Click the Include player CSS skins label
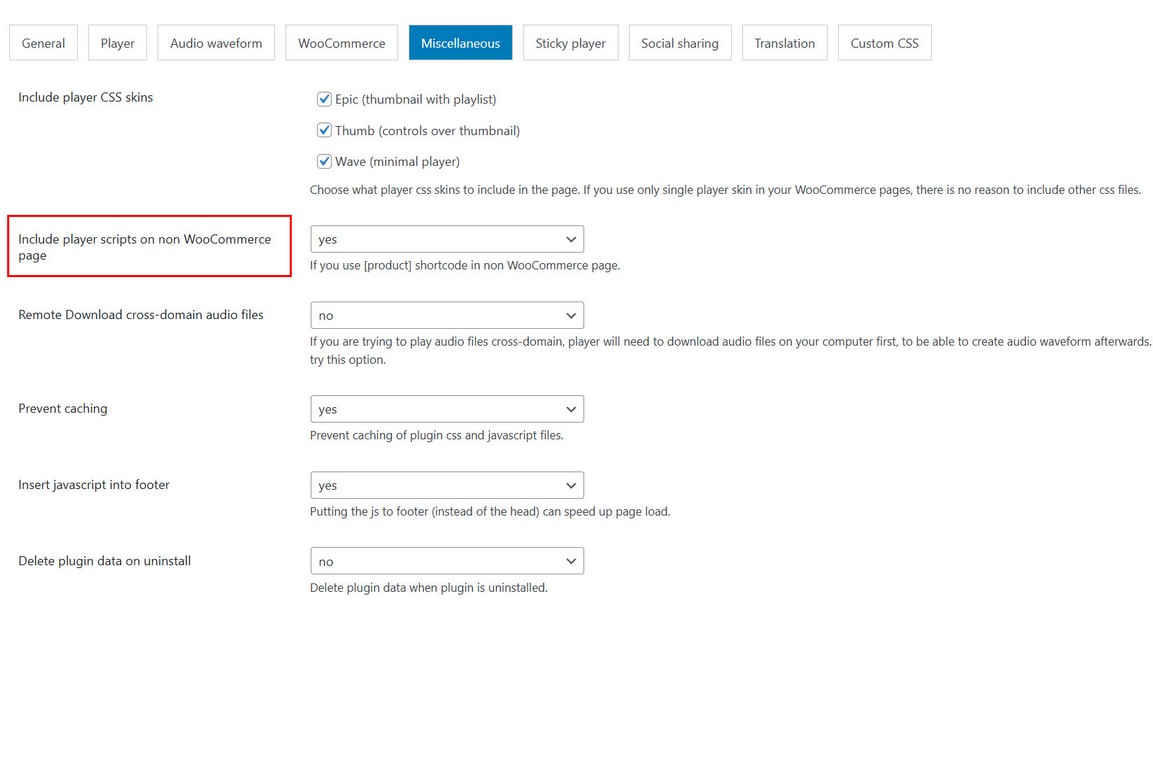 [x=86, y=97]
